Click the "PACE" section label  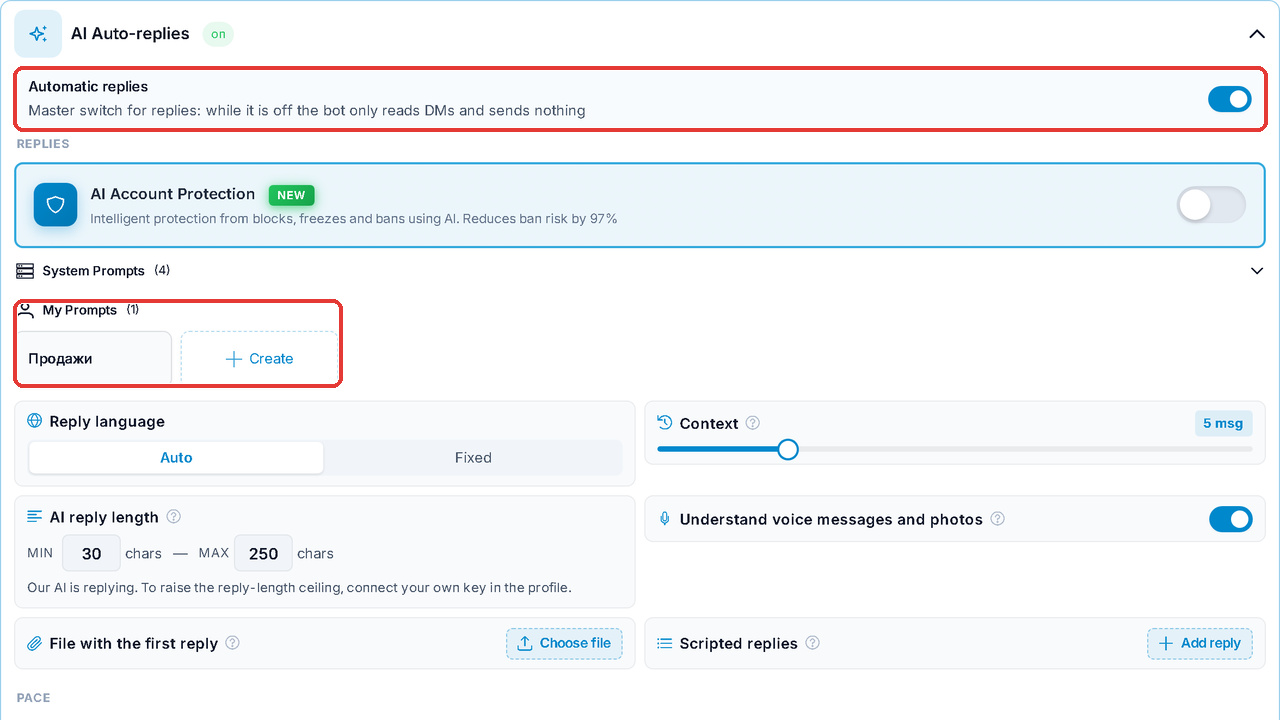click(33, 698)
